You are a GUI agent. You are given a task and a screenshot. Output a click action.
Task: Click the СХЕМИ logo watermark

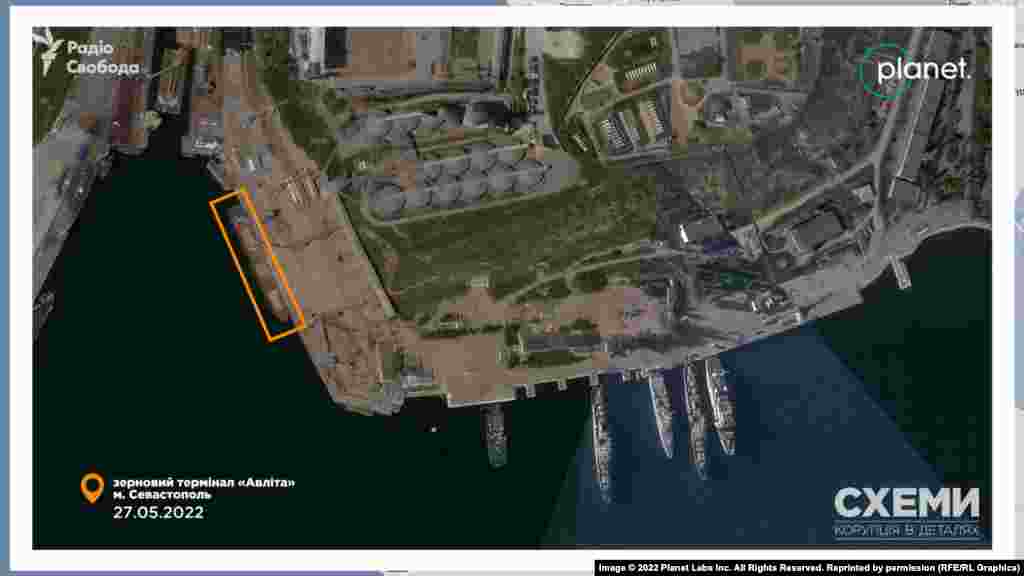tap(906, 503)
